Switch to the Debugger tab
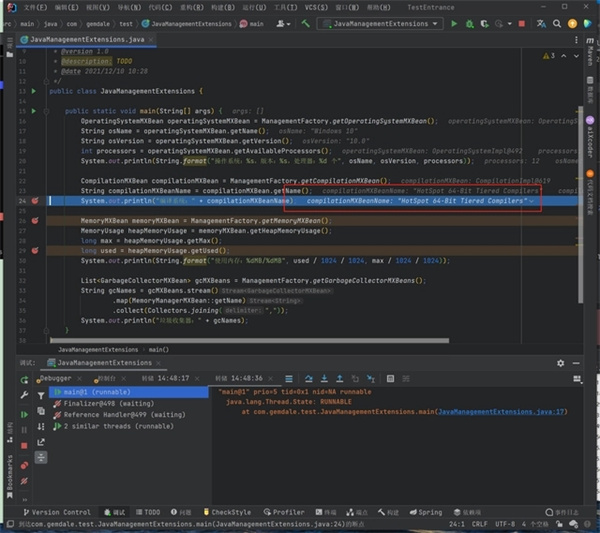This screenshot has height=533, width=600. pyautogui.click(x=55, y=378)
